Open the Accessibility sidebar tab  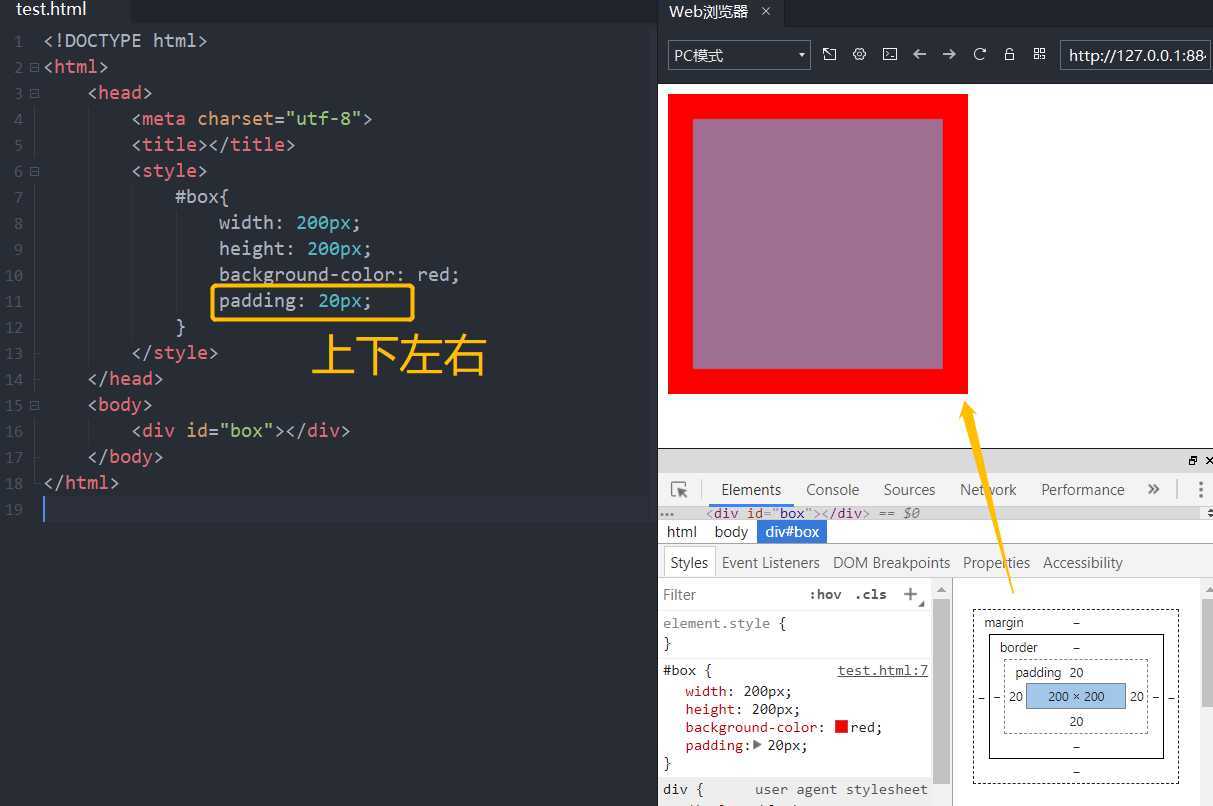pyautogui.click(x=1082, y=562)
